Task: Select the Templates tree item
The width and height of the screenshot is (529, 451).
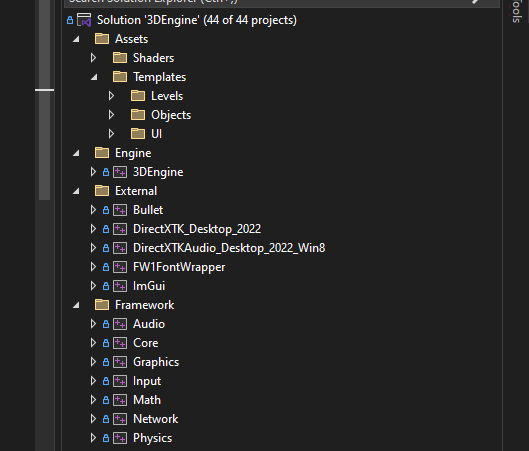Action: click(x=160, y=77)
